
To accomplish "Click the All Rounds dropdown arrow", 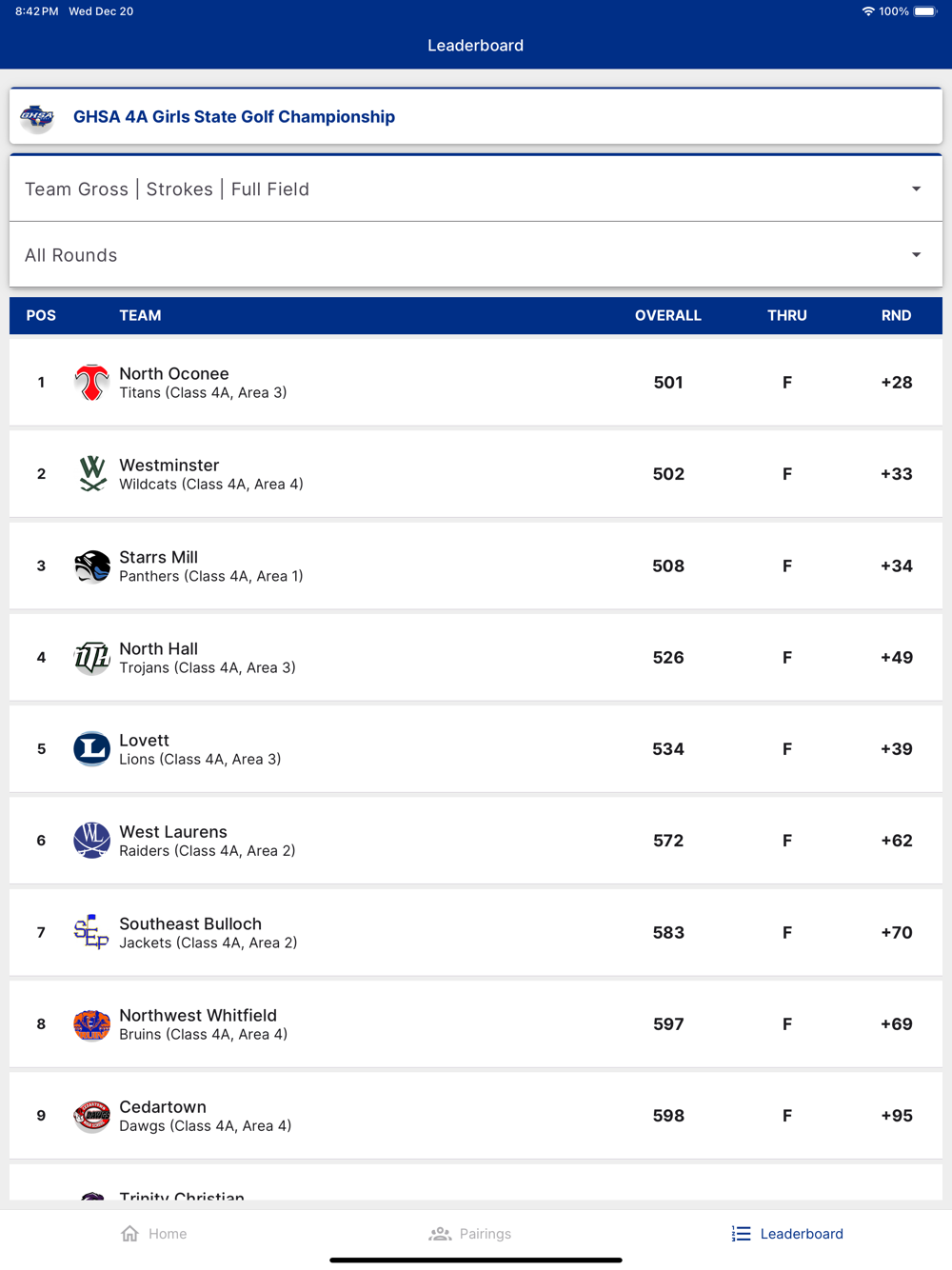I will coord(916,255).
